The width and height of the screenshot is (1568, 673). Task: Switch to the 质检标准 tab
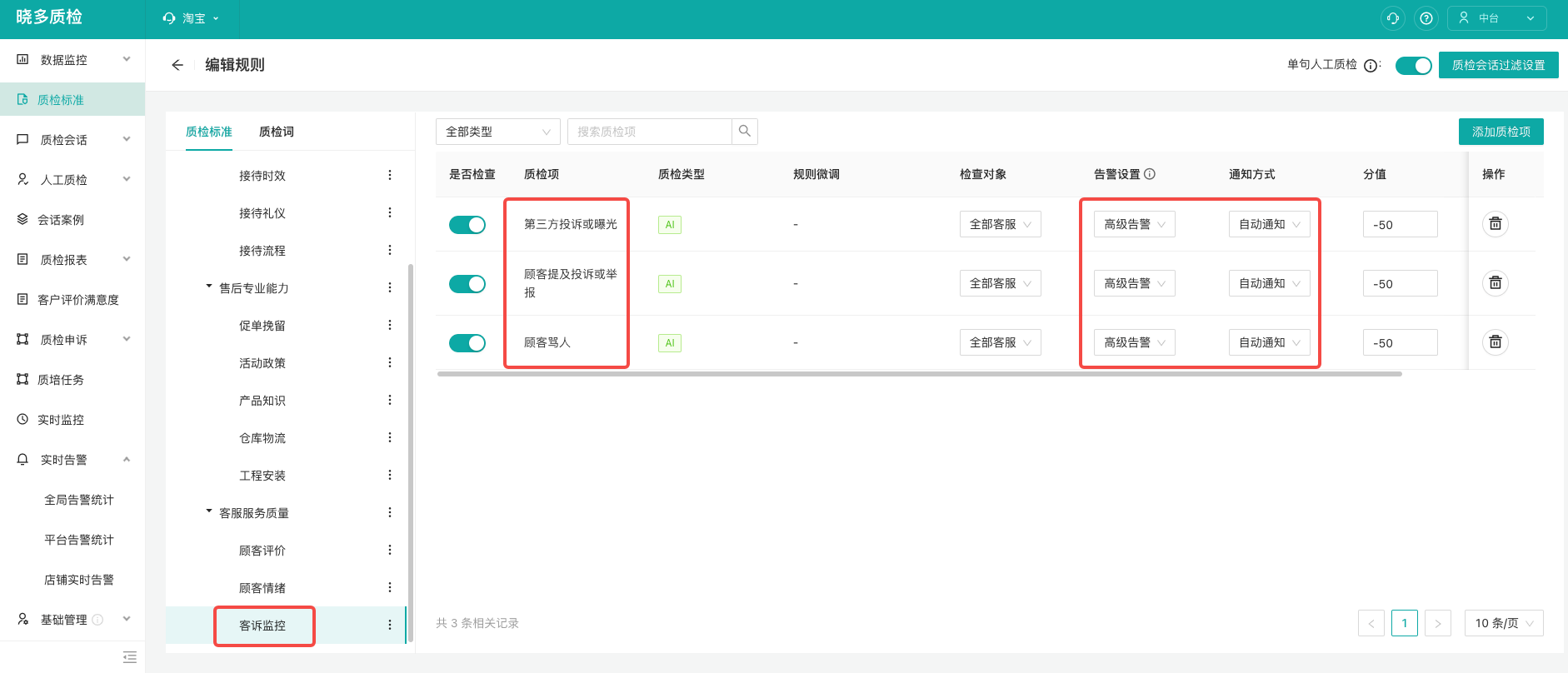coord(209,132)
